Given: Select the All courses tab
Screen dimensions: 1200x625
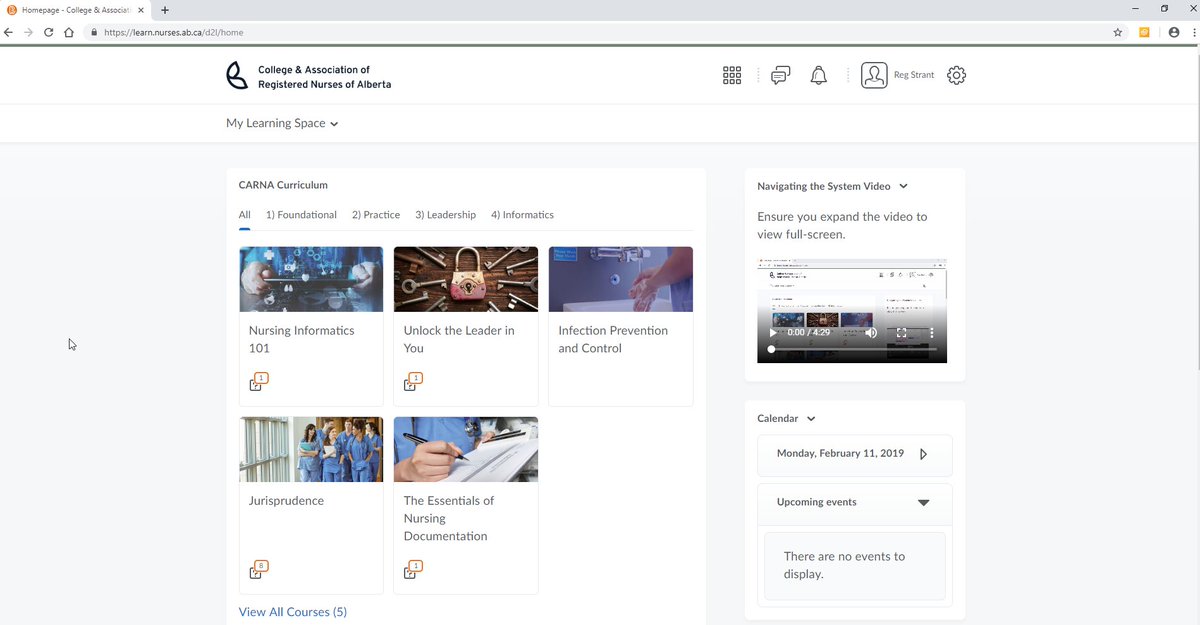Looking at the screenshot, I should point(245,215).
